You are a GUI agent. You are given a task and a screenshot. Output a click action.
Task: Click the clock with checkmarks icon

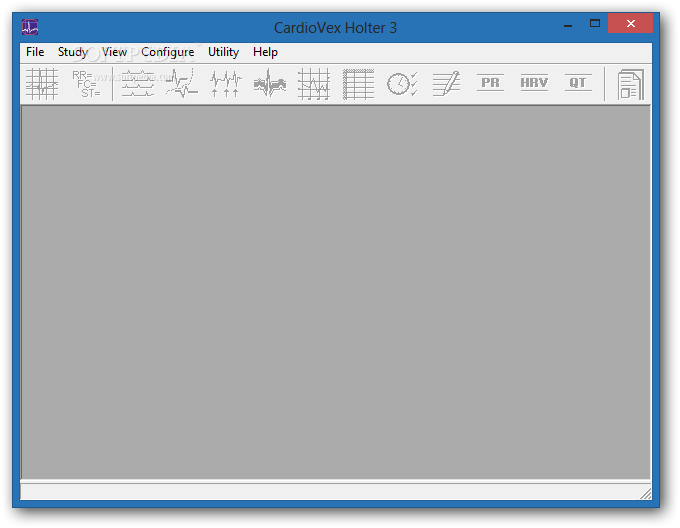tap(402, 84)
